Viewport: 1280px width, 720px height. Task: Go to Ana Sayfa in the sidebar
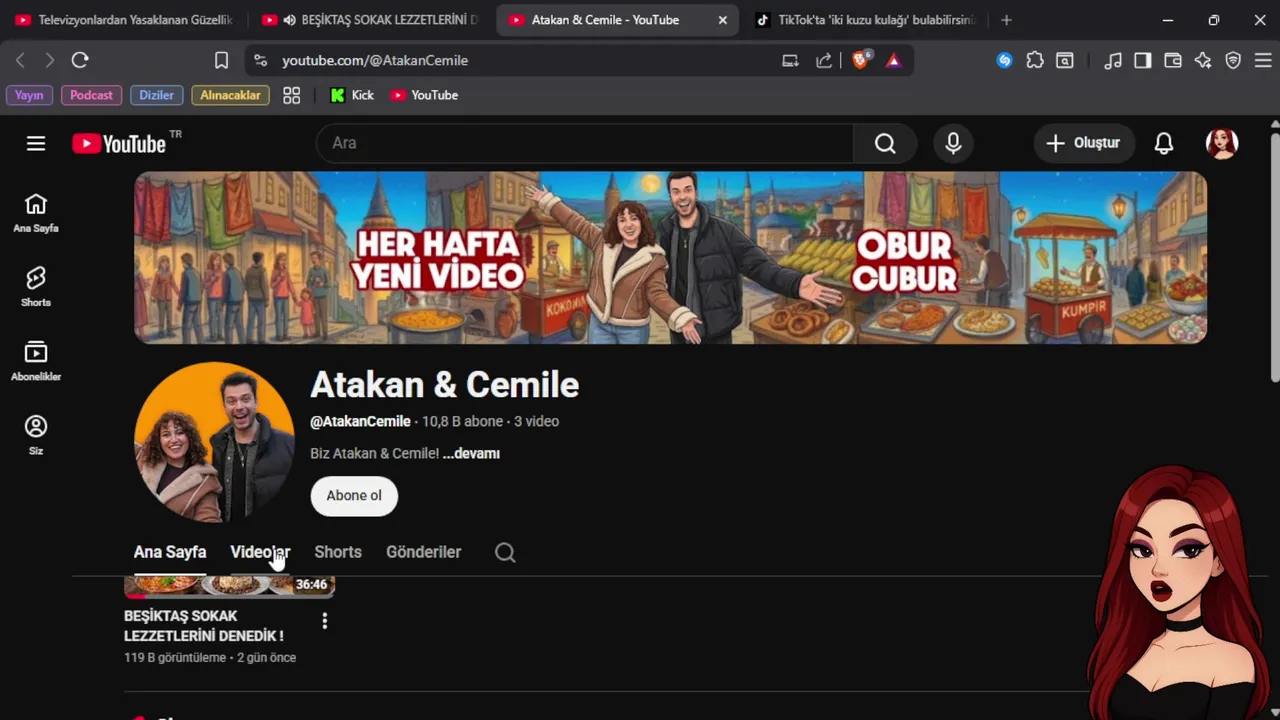[36, 213]
